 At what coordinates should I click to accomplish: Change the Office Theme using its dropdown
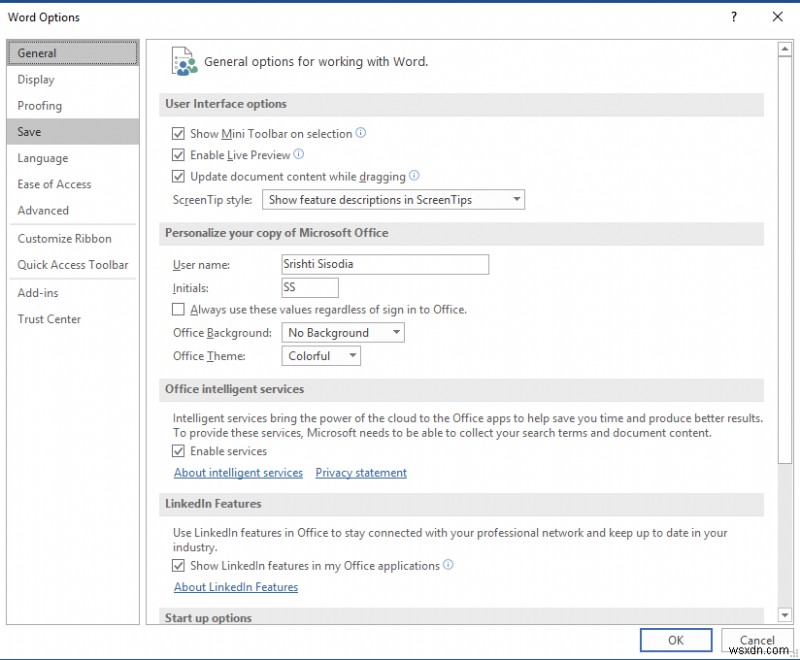tap(355, 355)
